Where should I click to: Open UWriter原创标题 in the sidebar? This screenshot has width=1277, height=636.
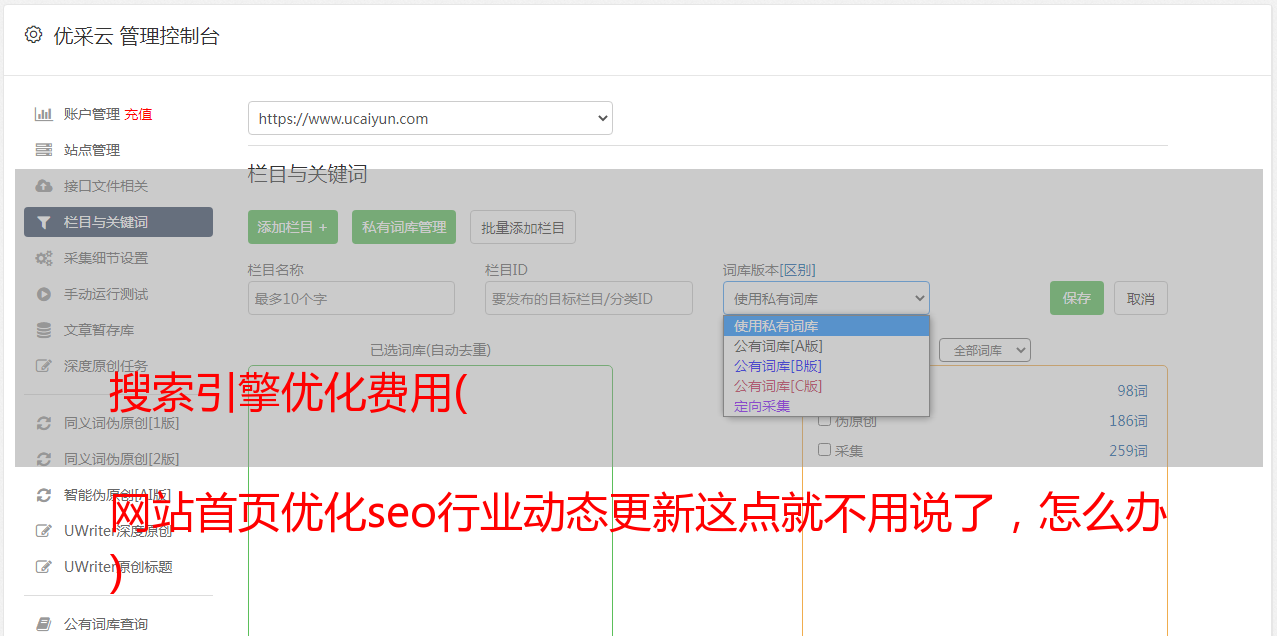coord(118,567)
